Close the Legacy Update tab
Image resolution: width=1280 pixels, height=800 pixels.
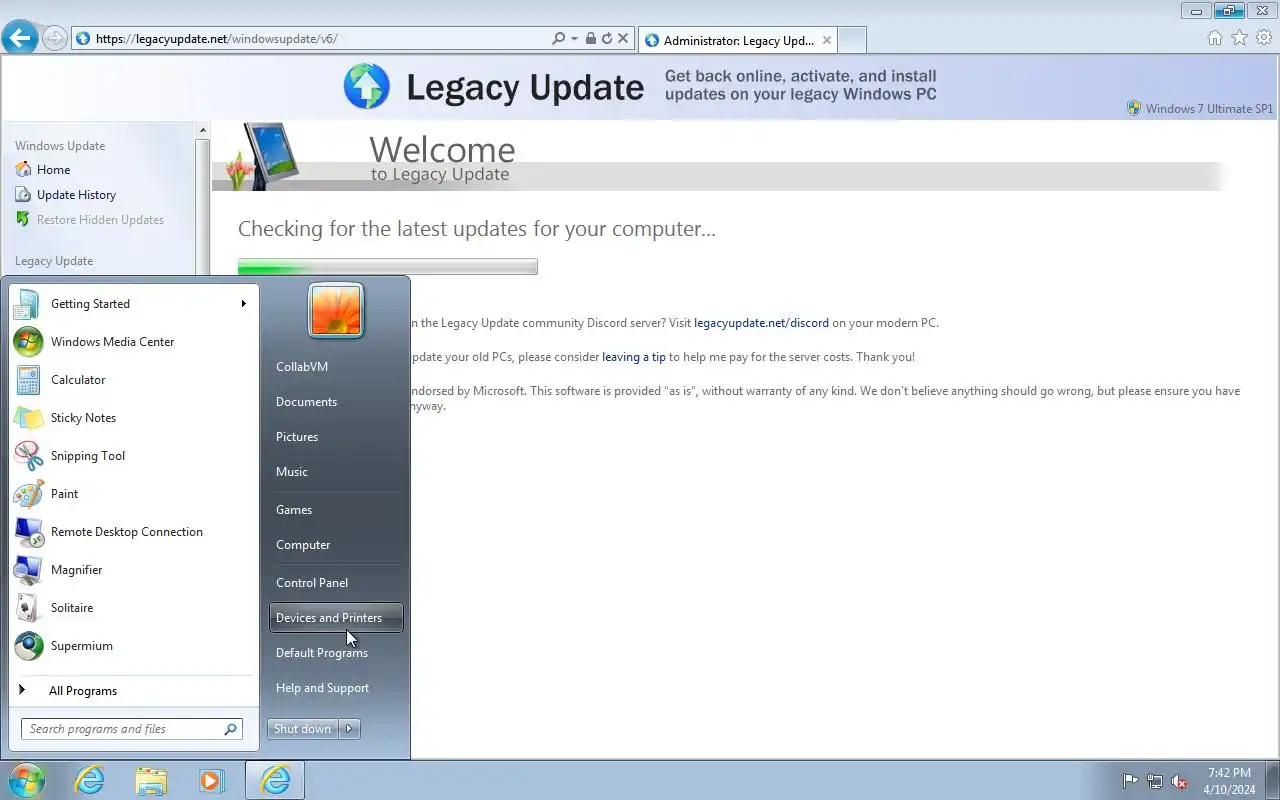pos(827,40)
